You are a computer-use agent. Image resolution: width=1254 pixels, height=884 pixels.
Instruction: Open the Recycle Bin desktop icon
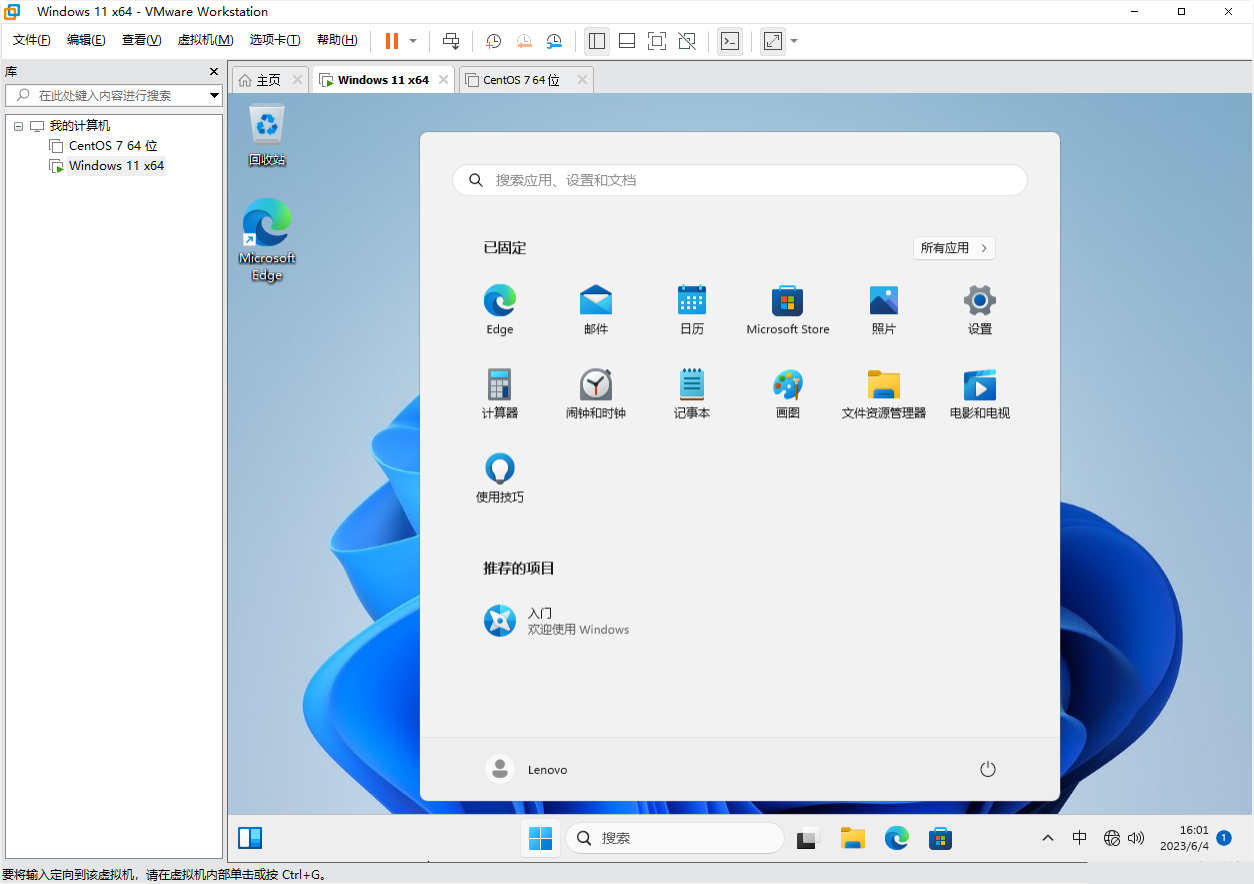(267, 135)
